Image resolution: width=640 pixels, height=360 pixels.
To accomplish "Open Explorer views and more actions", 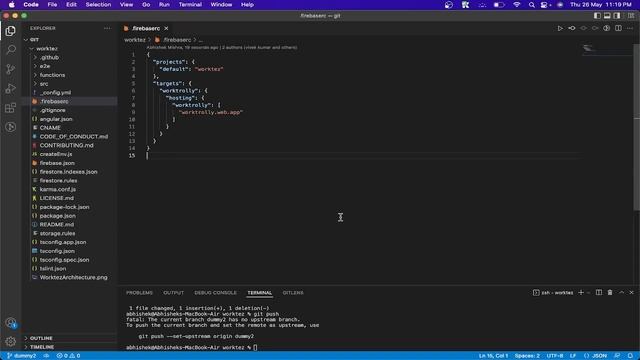I will click(107, 28).
